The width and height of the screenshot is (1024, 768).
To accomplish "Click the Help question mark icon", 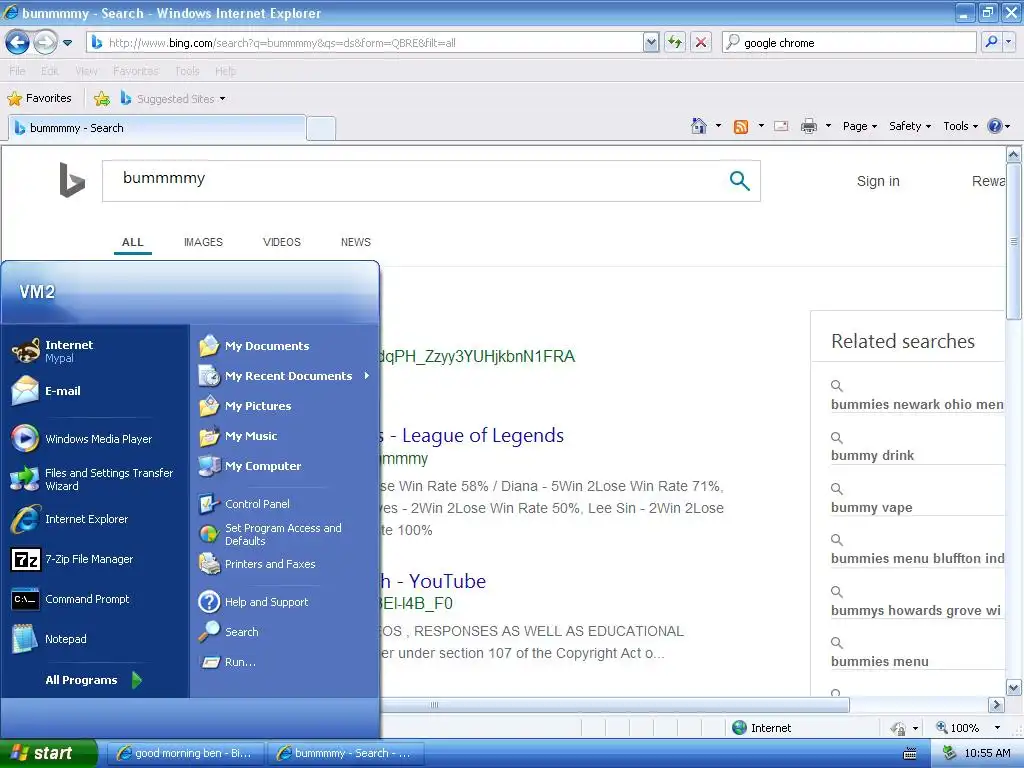I will (995, 126).
